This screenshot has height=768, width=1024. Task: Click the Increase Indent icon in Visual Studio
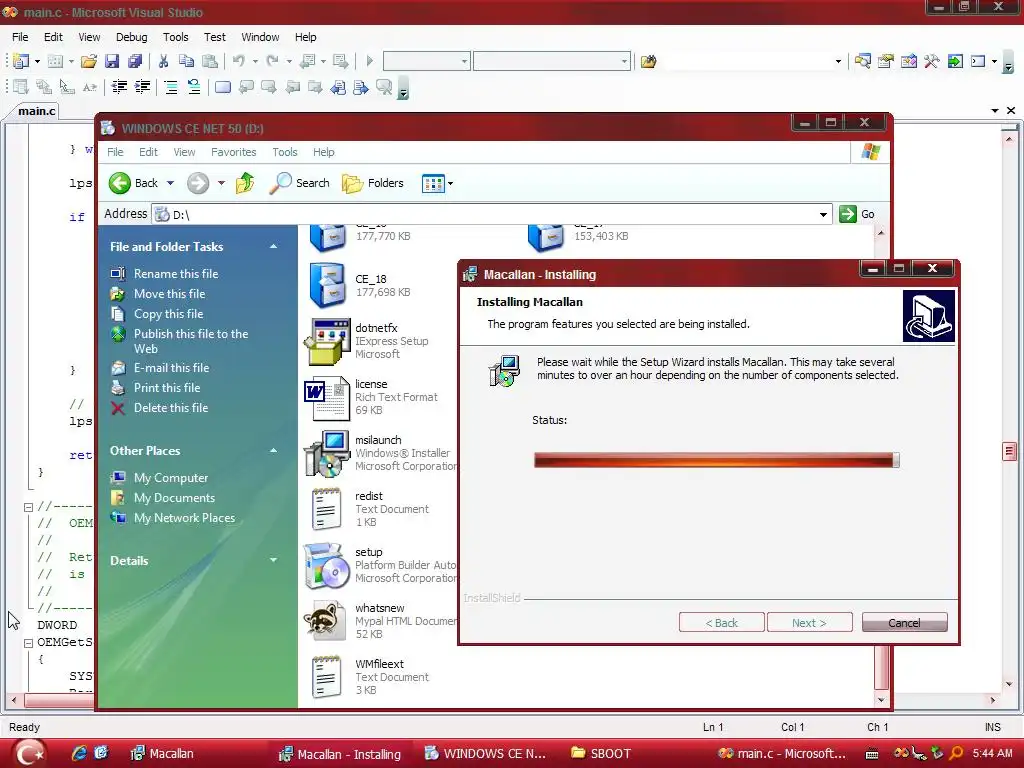coord(142,87)
